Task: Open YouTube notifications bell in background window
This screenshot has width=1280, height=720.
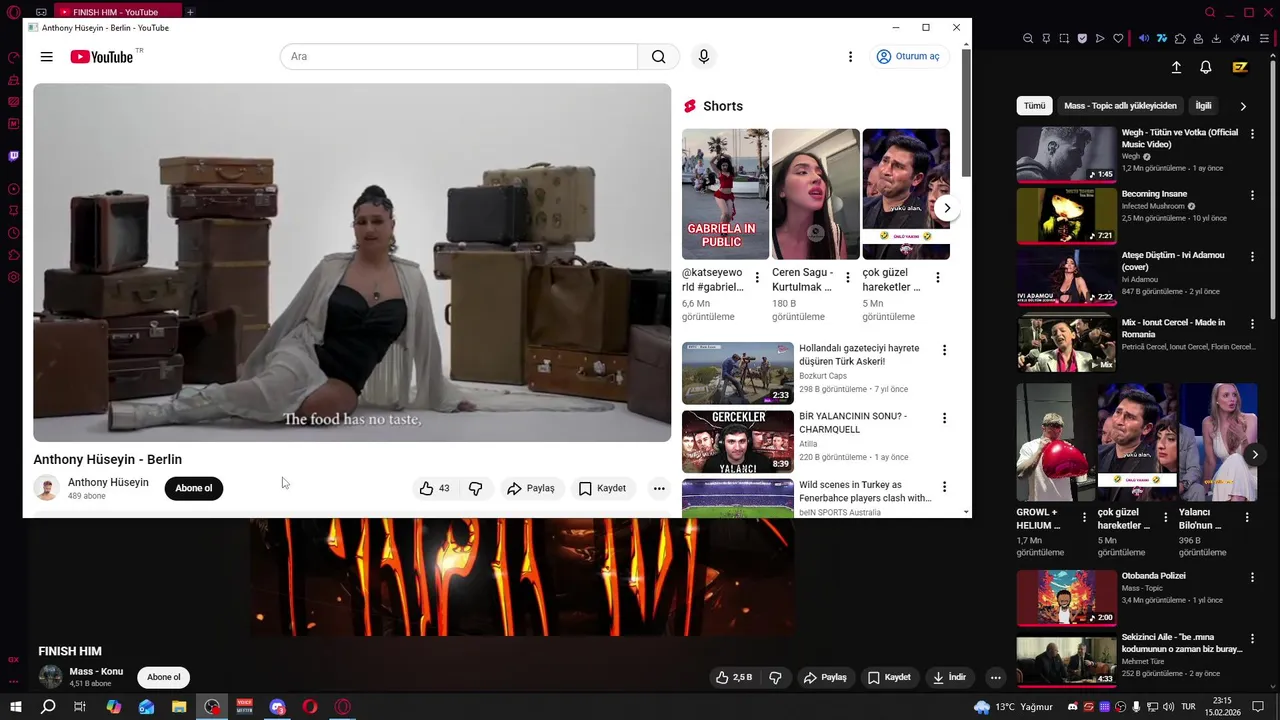Action: (1206, 67)
